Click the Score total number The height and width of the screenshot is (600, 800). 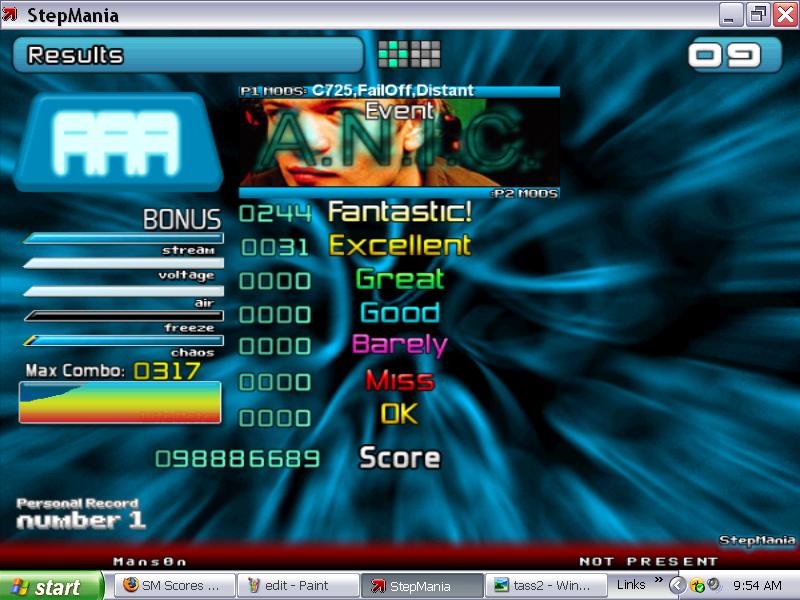click(x=238, y=459)
